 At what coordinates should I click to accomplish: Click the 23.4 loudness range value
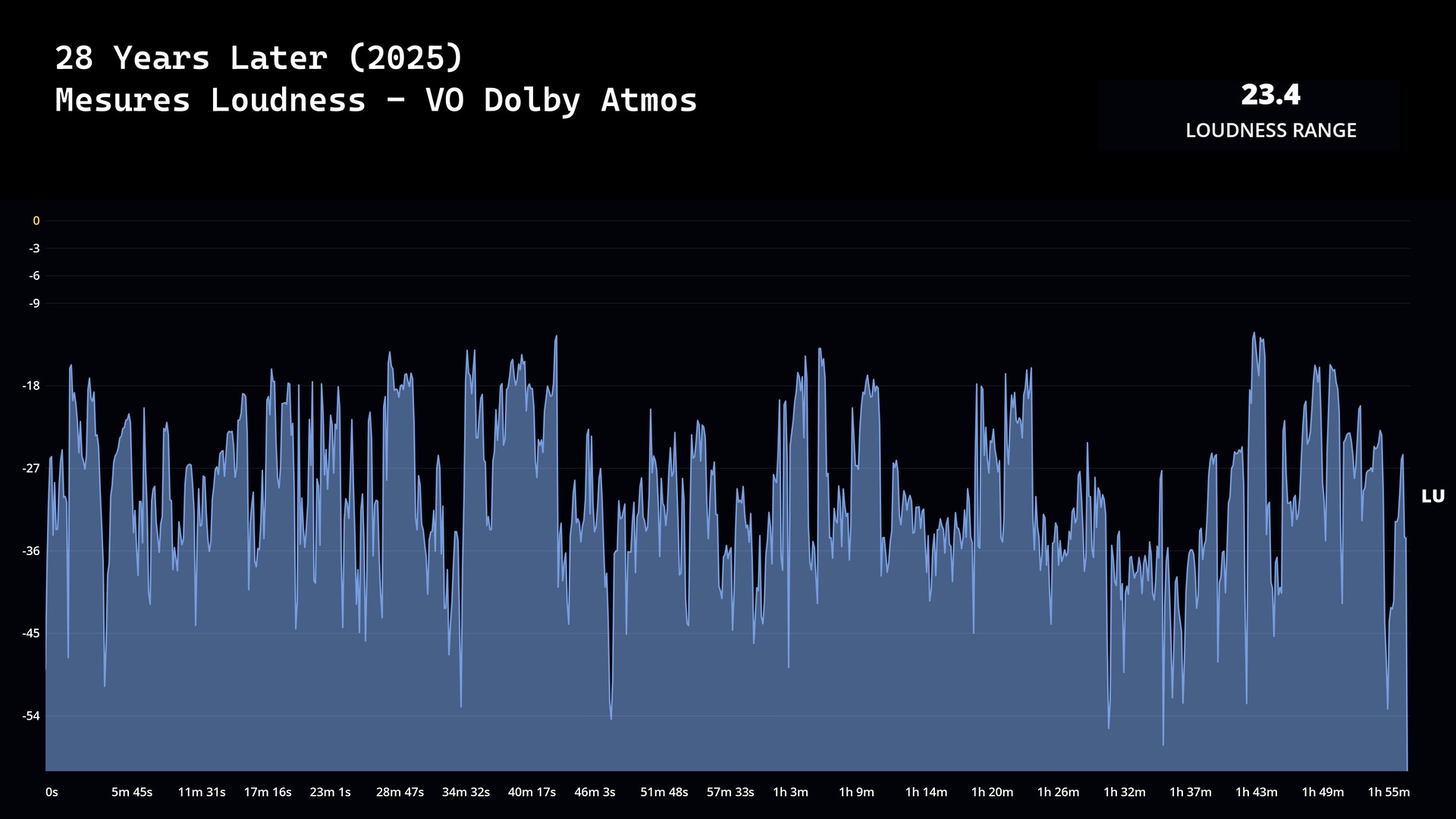(x=1270, y=96)
